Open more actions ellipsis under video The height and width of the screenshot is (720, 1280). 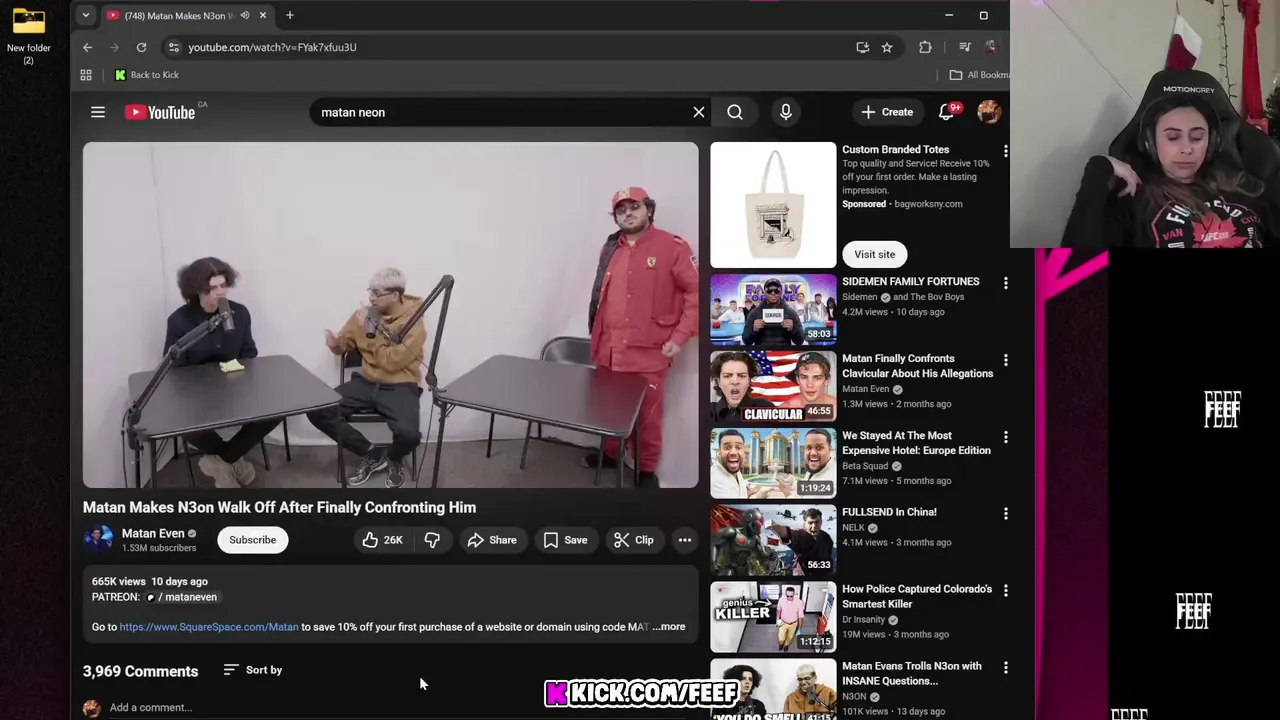tap(685, 540)
